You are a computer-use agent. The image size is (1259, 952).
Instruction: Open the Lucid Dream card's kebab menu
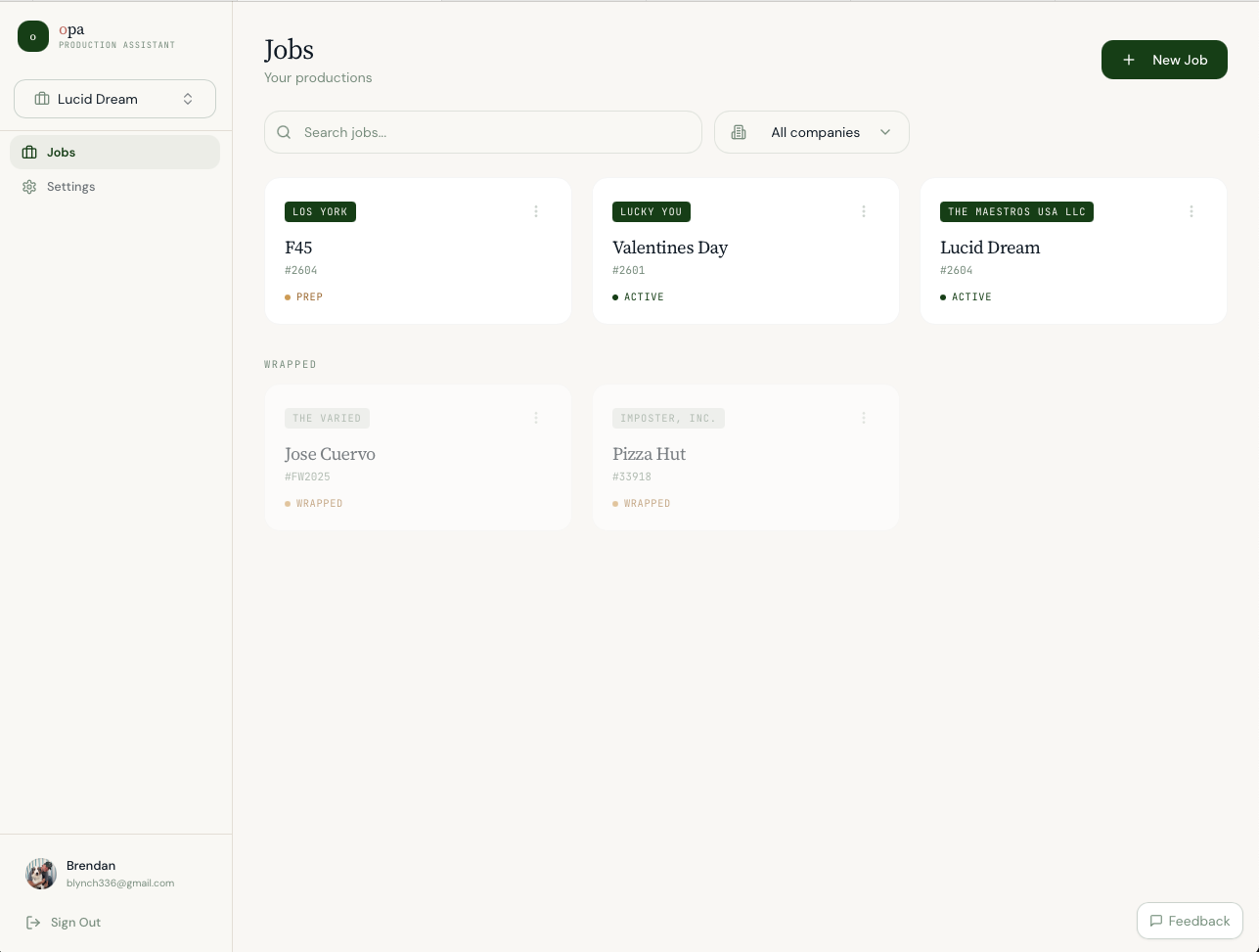point(1192,211)
